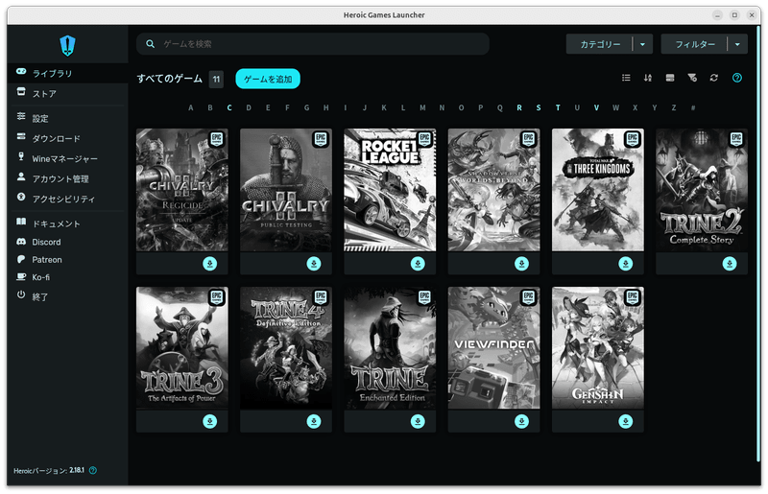Filter library by letter T

[558, 108]
